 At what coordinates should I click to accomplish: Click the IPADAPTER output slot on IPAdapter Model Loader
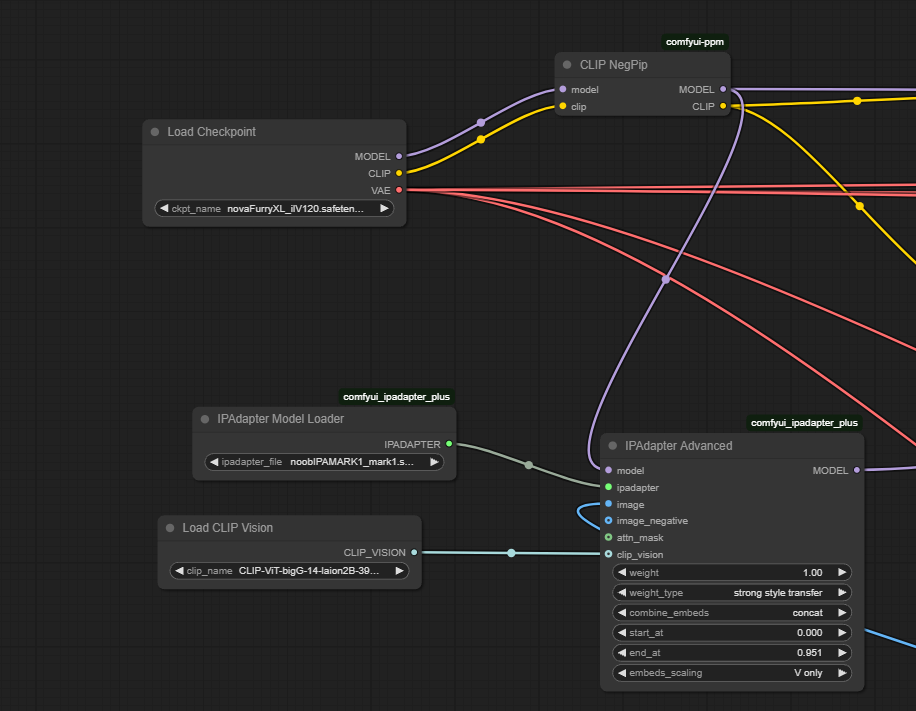449,444
